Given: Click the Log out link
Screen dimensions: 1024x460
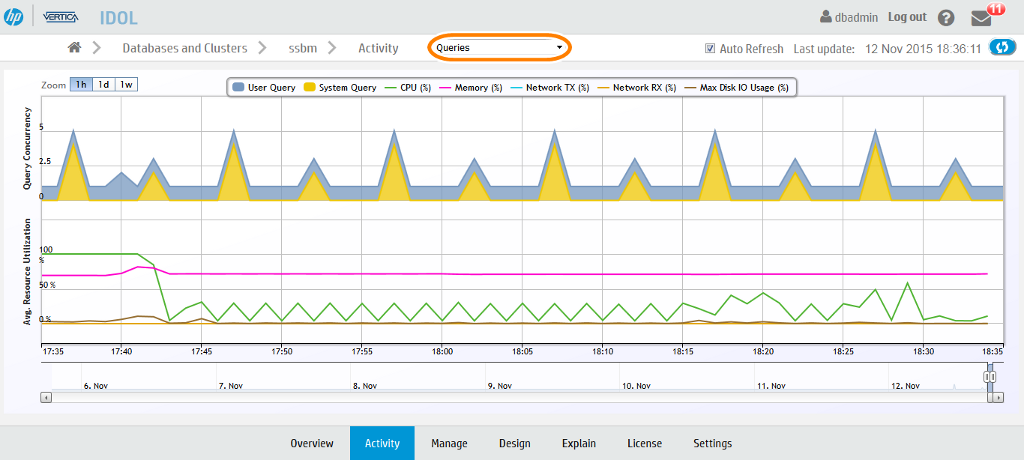Looking at the screenshot, I should (x=907, y=17).
